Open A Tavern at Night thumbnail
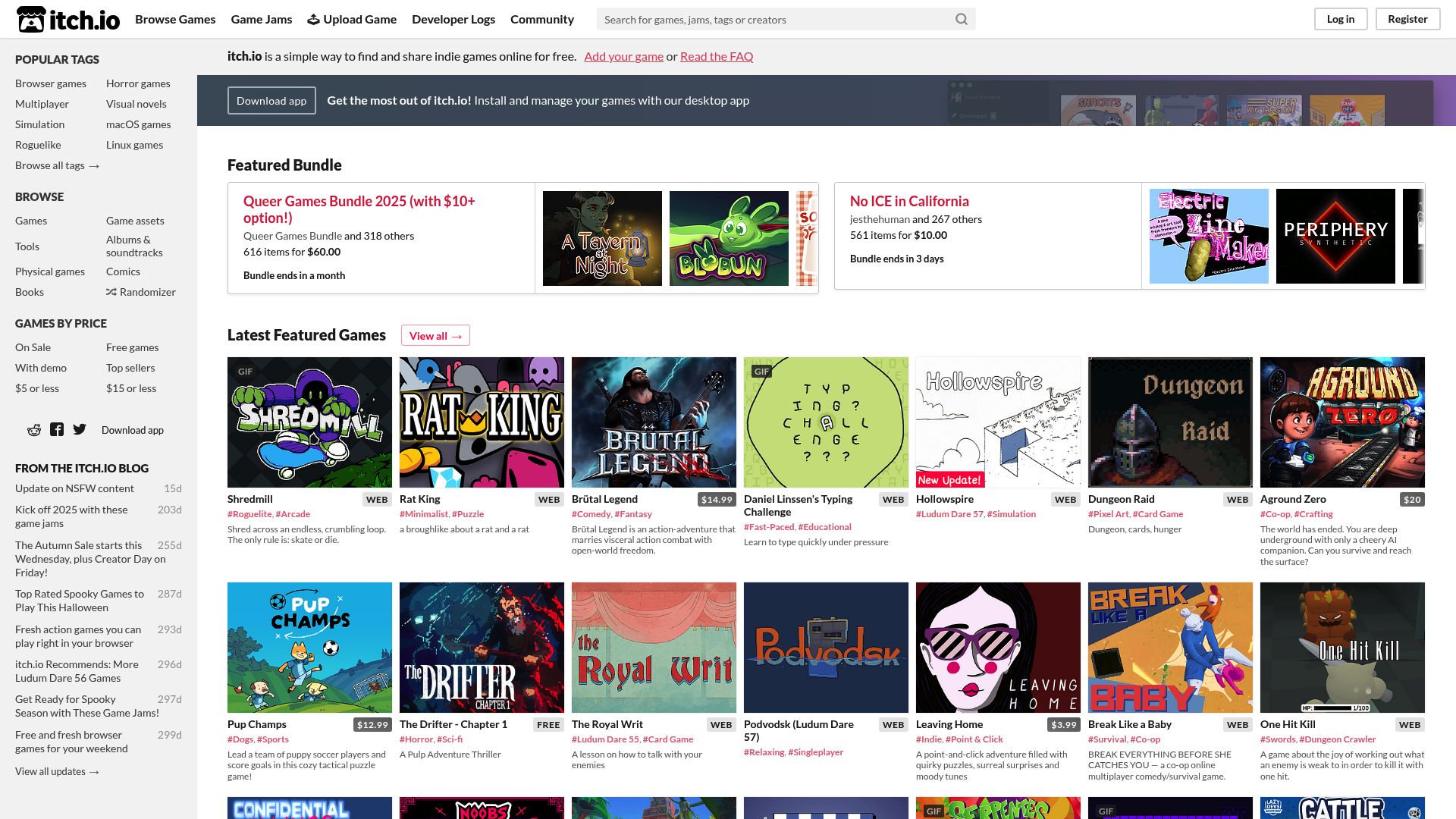1456x819 pixels. [602, 238]
